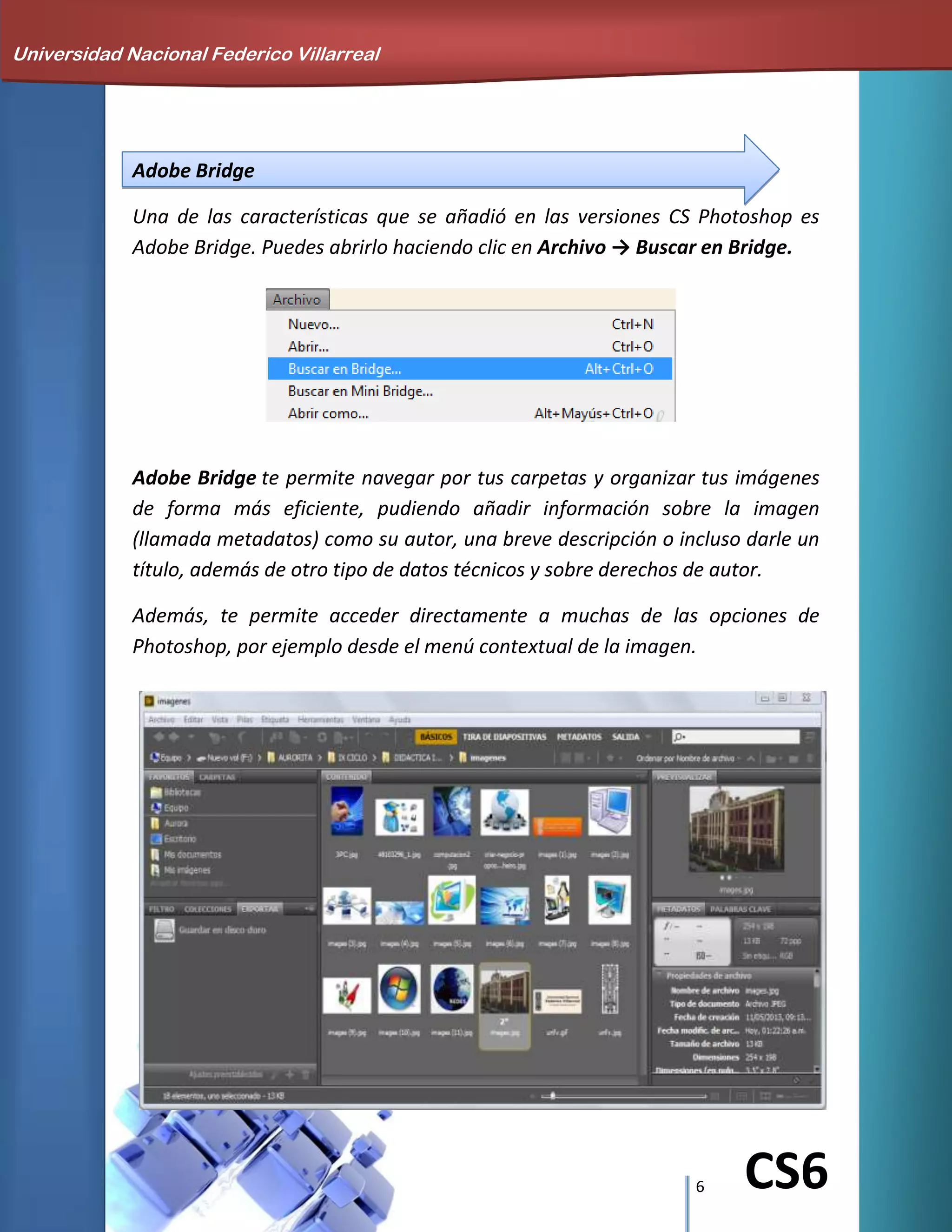Switch to the METADATOS workspace

579,737
